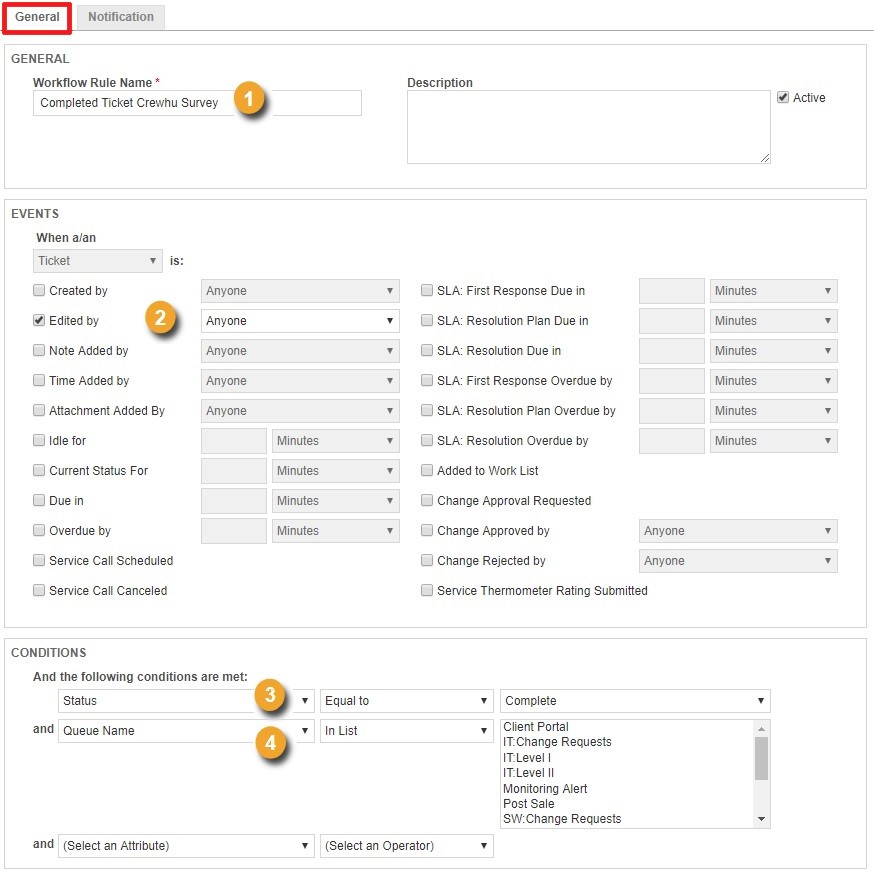
Task: Toggle the Edited by checkbox
Action: click(x=39, y=321)
